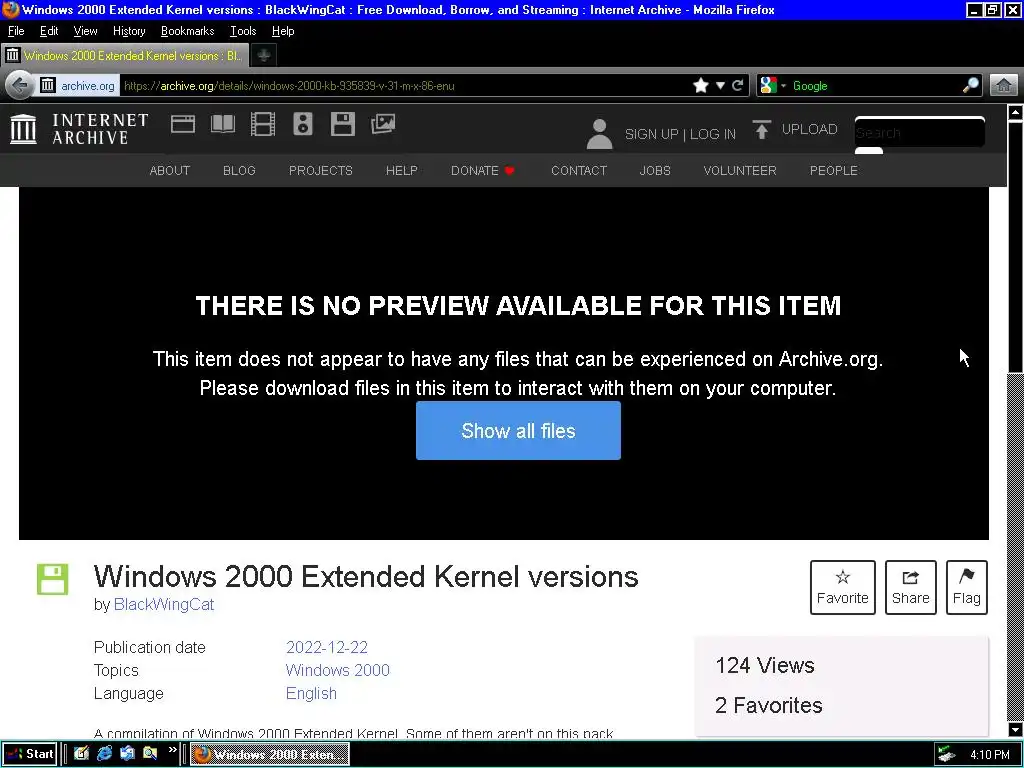
Task: Click the Favorite button
Action: pyautogui.click(x=842, y=587)
